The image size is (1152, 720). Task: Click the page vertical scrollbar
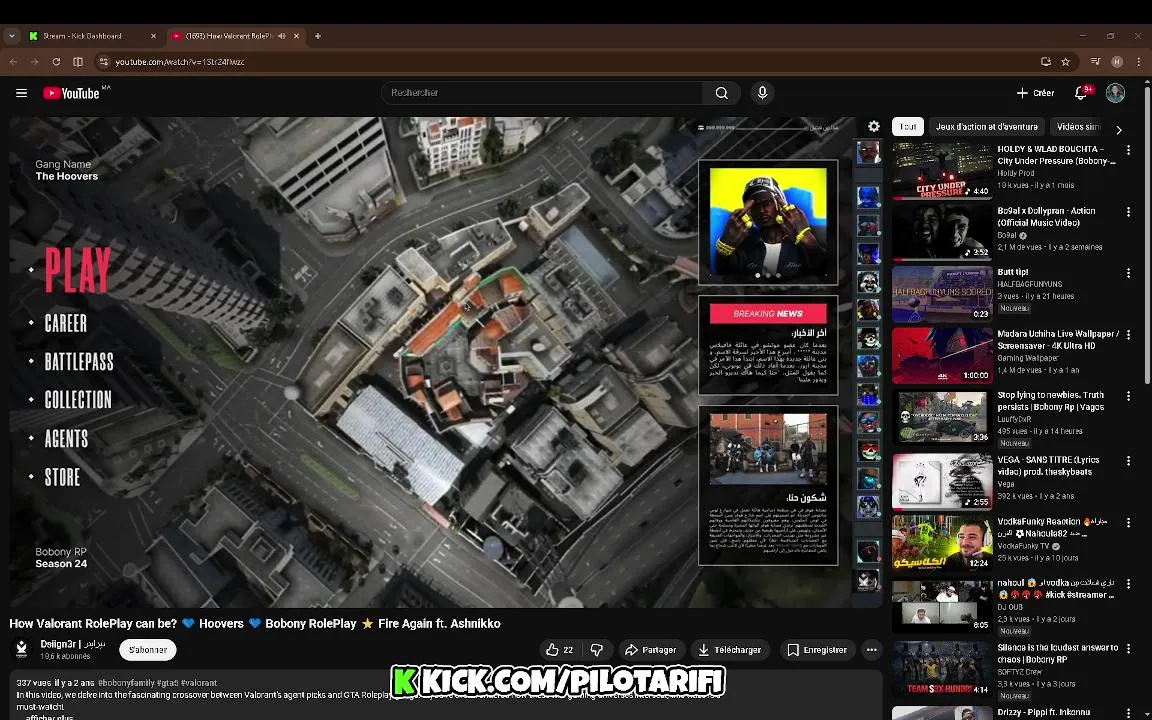tap(1148, 235)
